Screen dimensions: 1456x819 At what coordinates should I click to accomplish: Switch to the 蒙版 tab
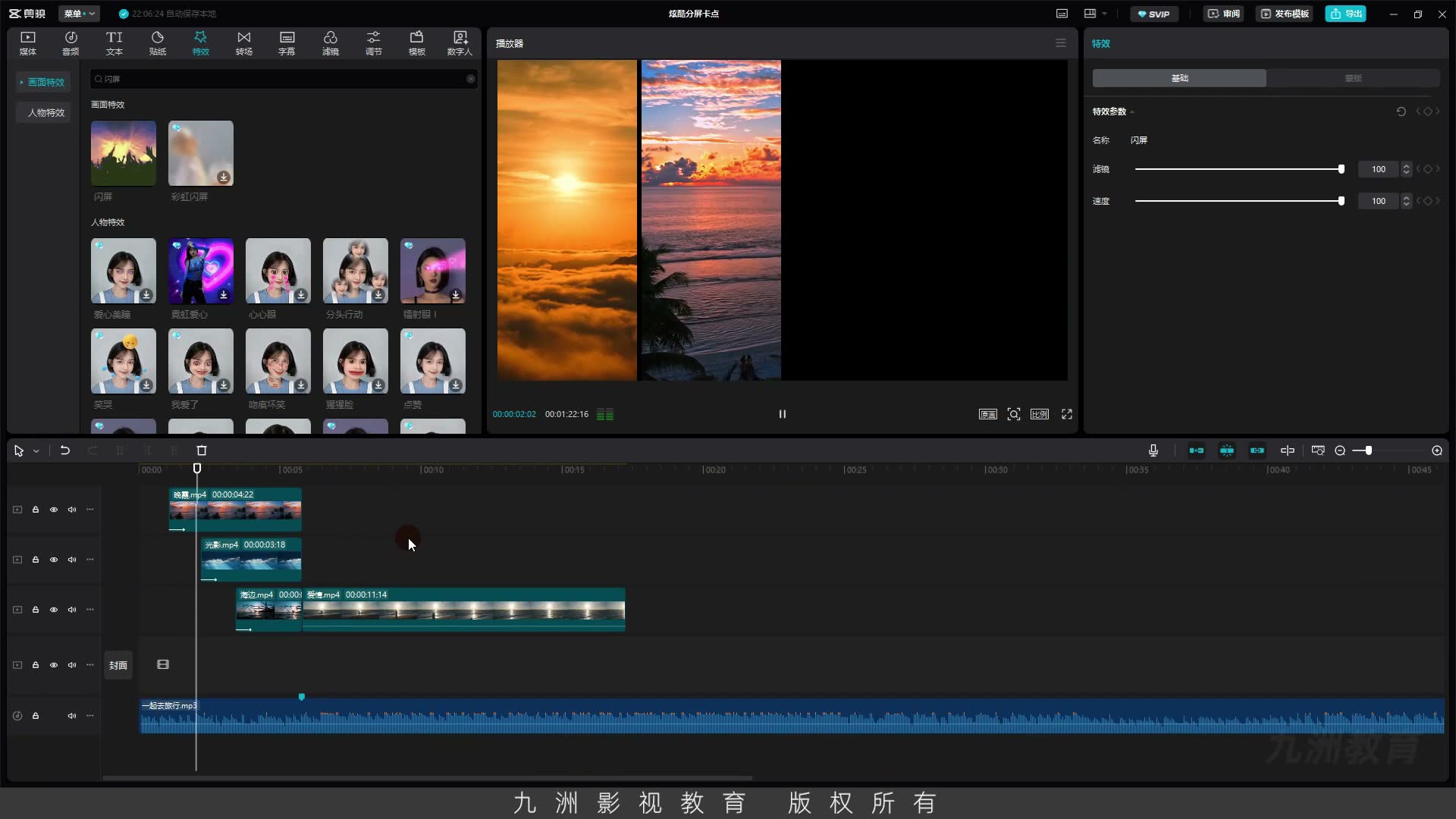tap(1354, 78)
